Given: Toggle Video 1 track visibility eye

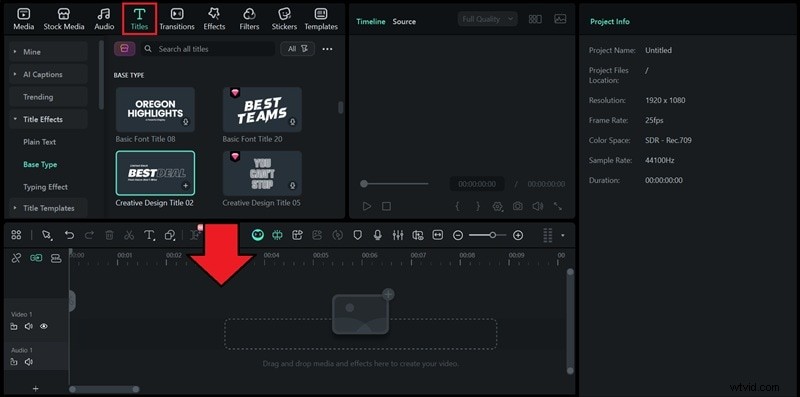Looking at the screenshot, I should click(x=44, y=326).
